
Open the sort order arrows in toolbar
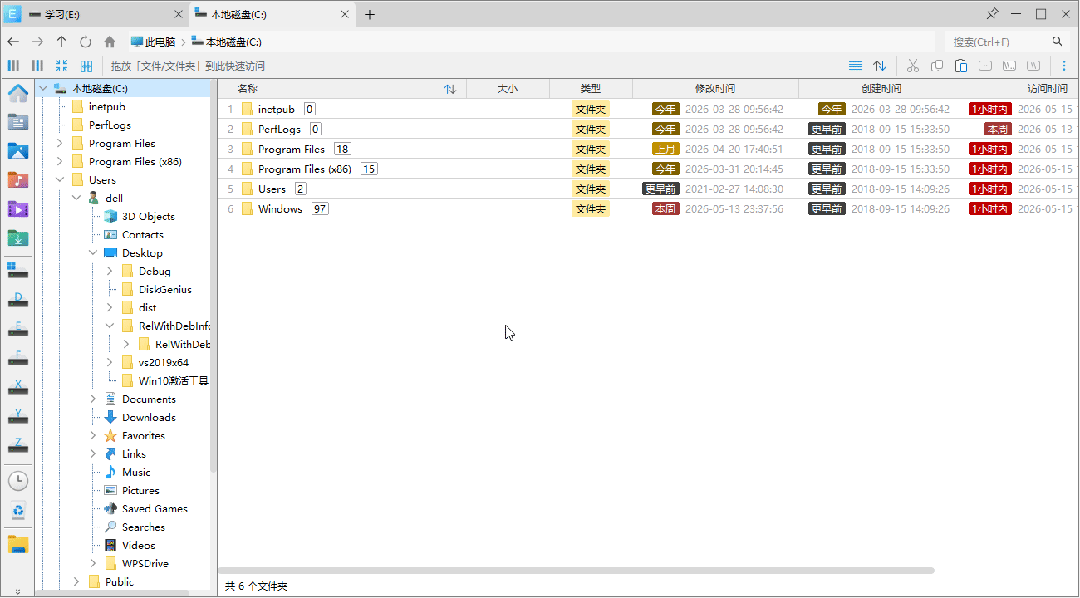[880, 66]
